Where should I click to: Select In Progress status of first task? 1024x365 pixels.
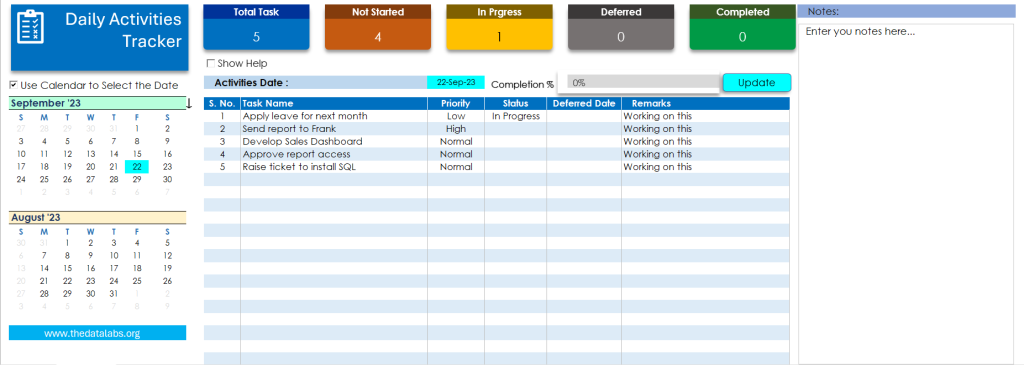pos(515,116)
